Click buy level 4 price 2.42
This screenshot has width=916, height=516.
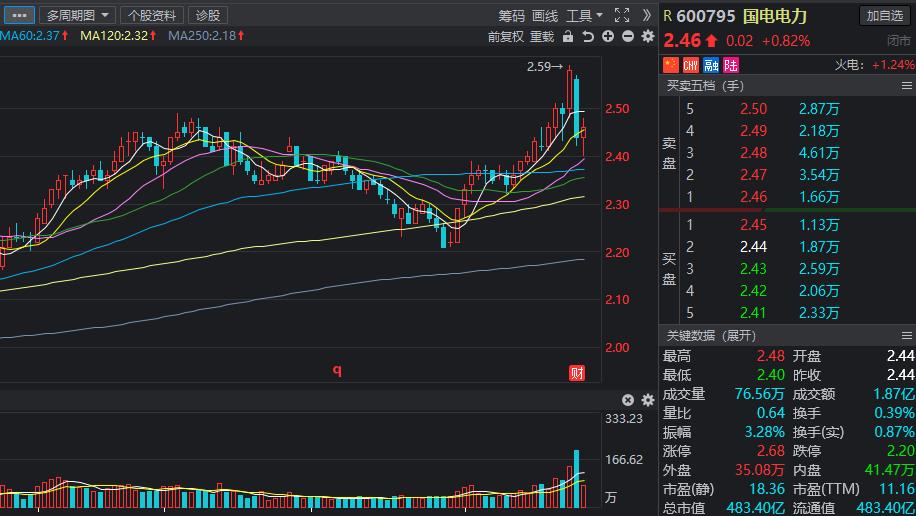coord(753,290)
